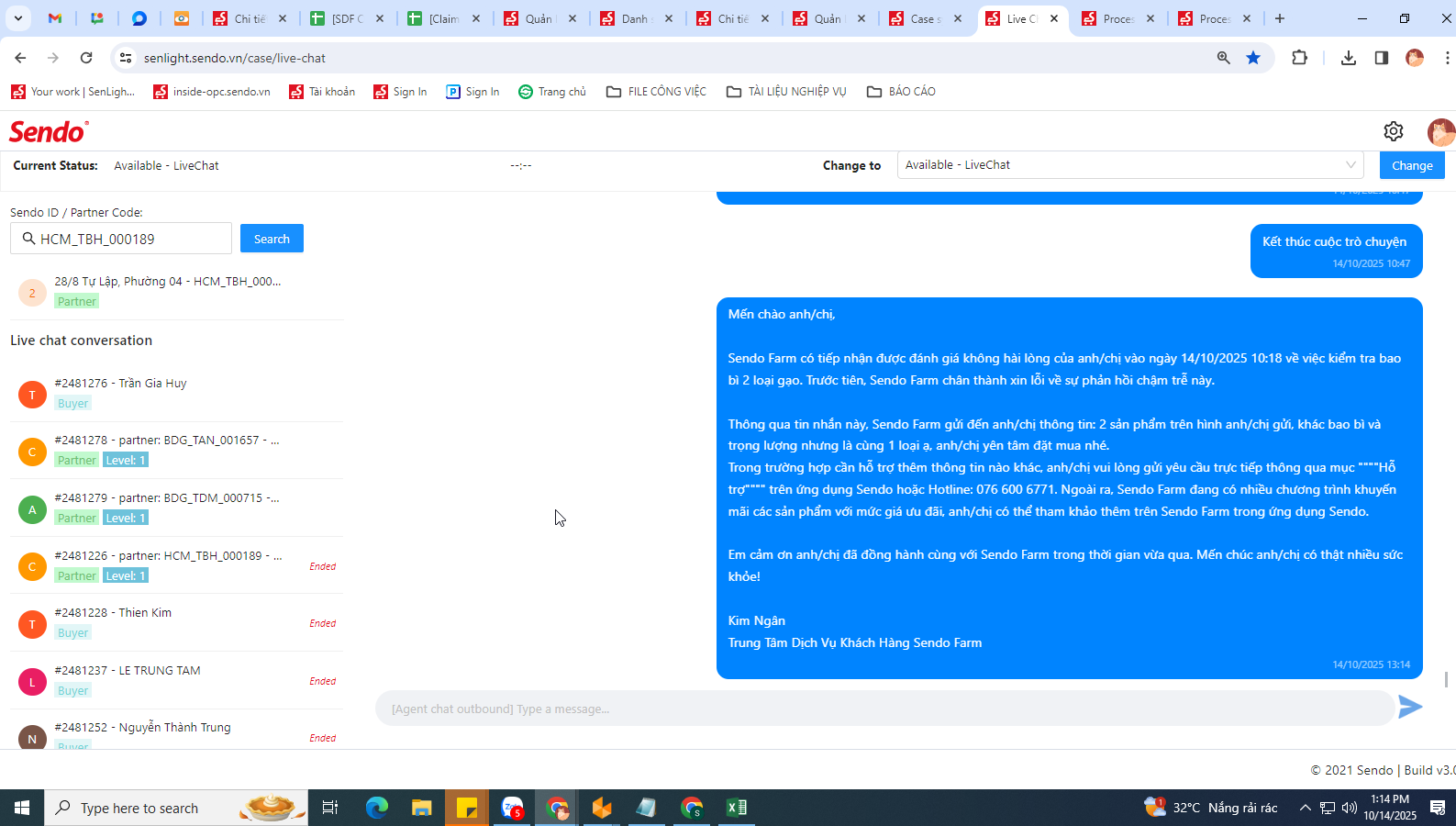The height and width of the screenshot is (826, 1456).
Task: Open the user profile avatar
Action: tap(1440, 131)
